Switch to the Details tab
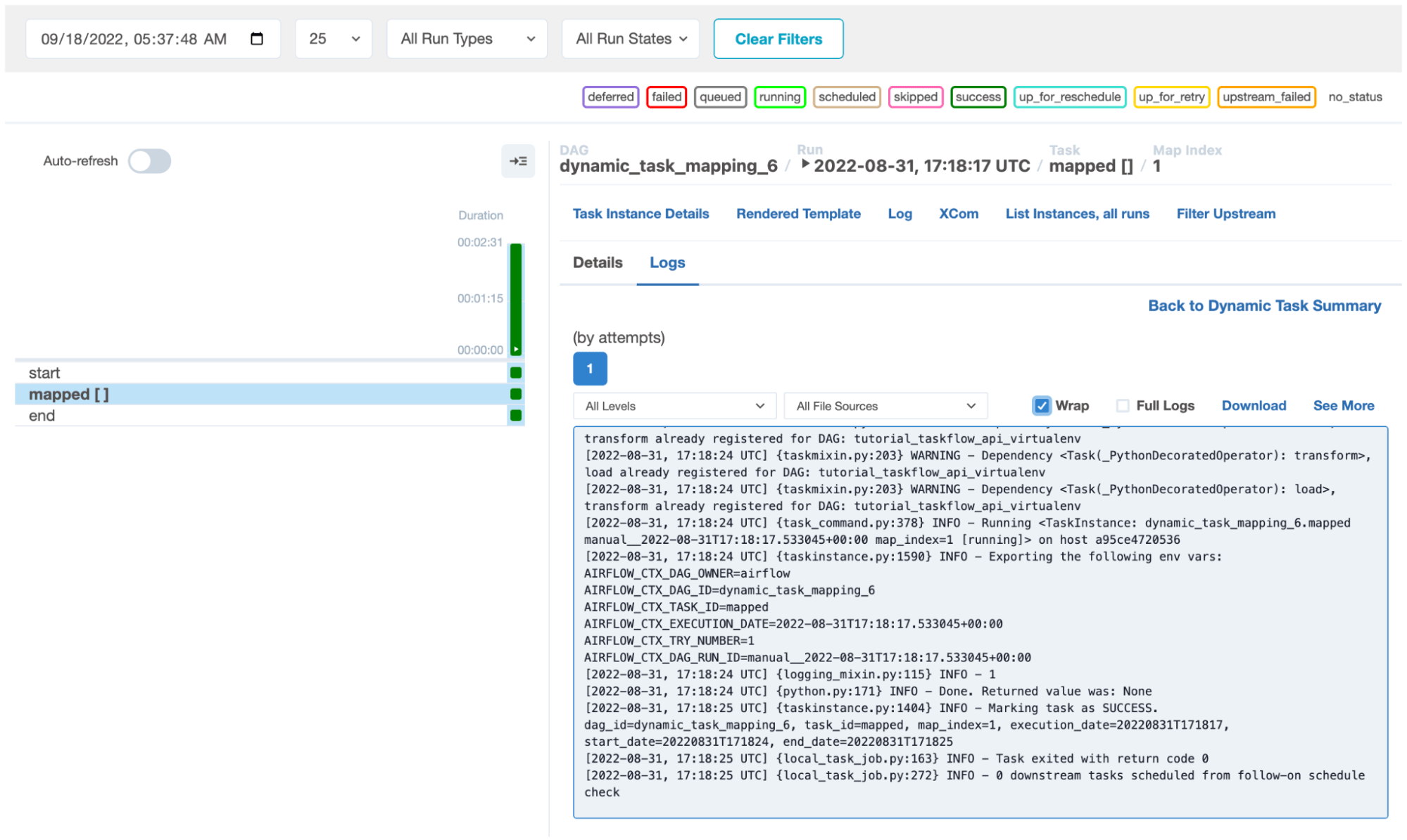Screen dimensions: 1407x840 point(597,262)
